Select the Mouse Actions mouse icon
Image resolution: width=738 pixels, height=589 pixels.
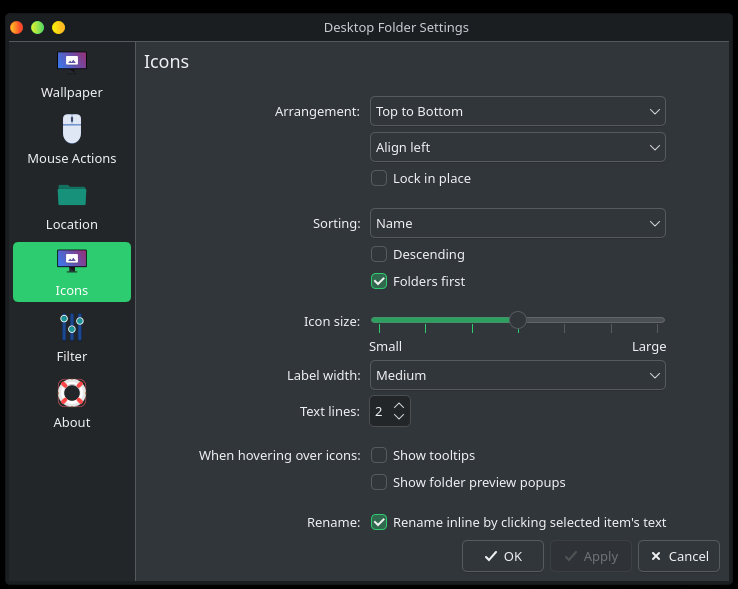pyautogui.click(x=72, y=129)
